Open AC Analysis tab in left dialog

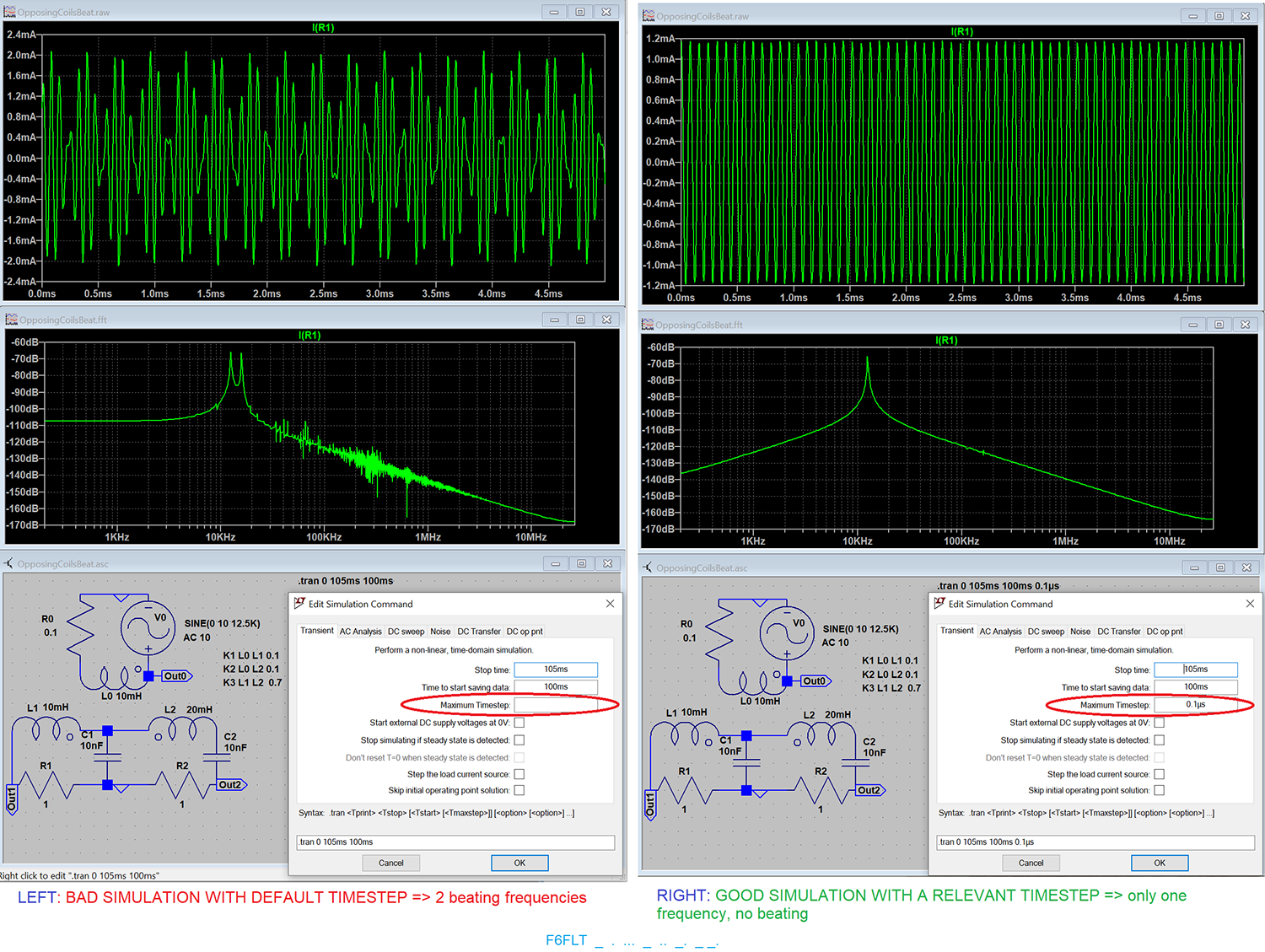click(360, 631)
